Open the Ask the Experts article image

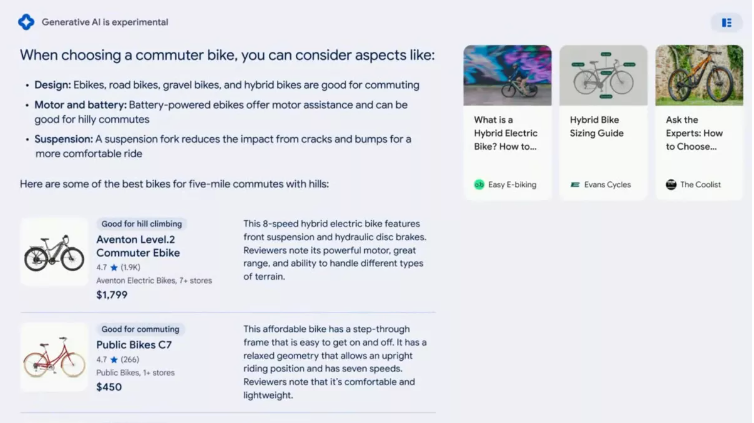pos(699,75)
